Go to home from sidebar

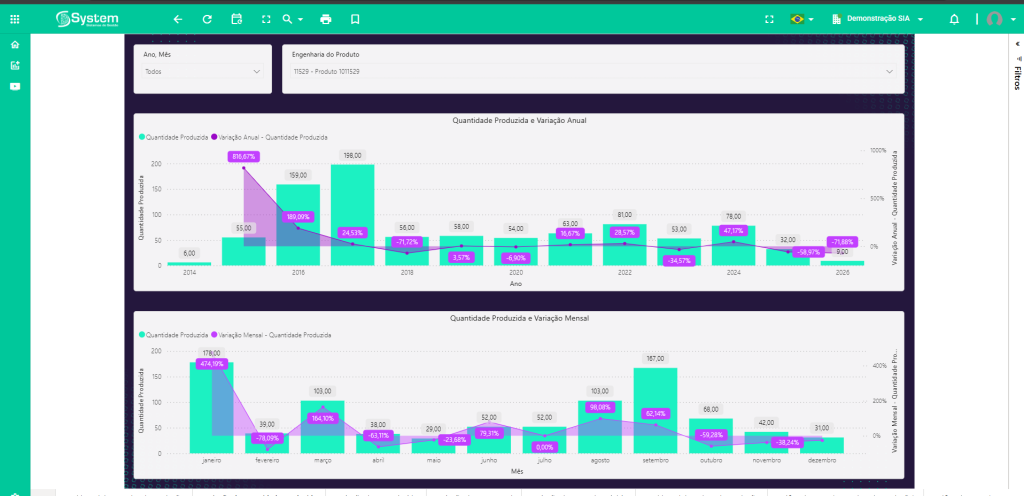[x=14, y=45]
